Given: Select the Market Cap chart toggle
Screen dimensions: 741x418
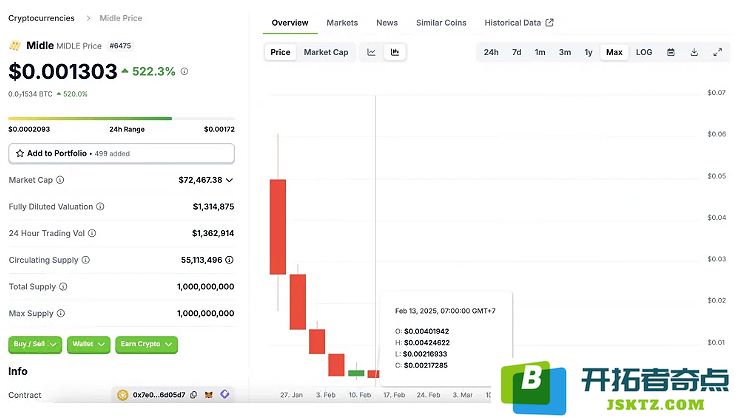Looking at the screenshot, I should (326, 52).
